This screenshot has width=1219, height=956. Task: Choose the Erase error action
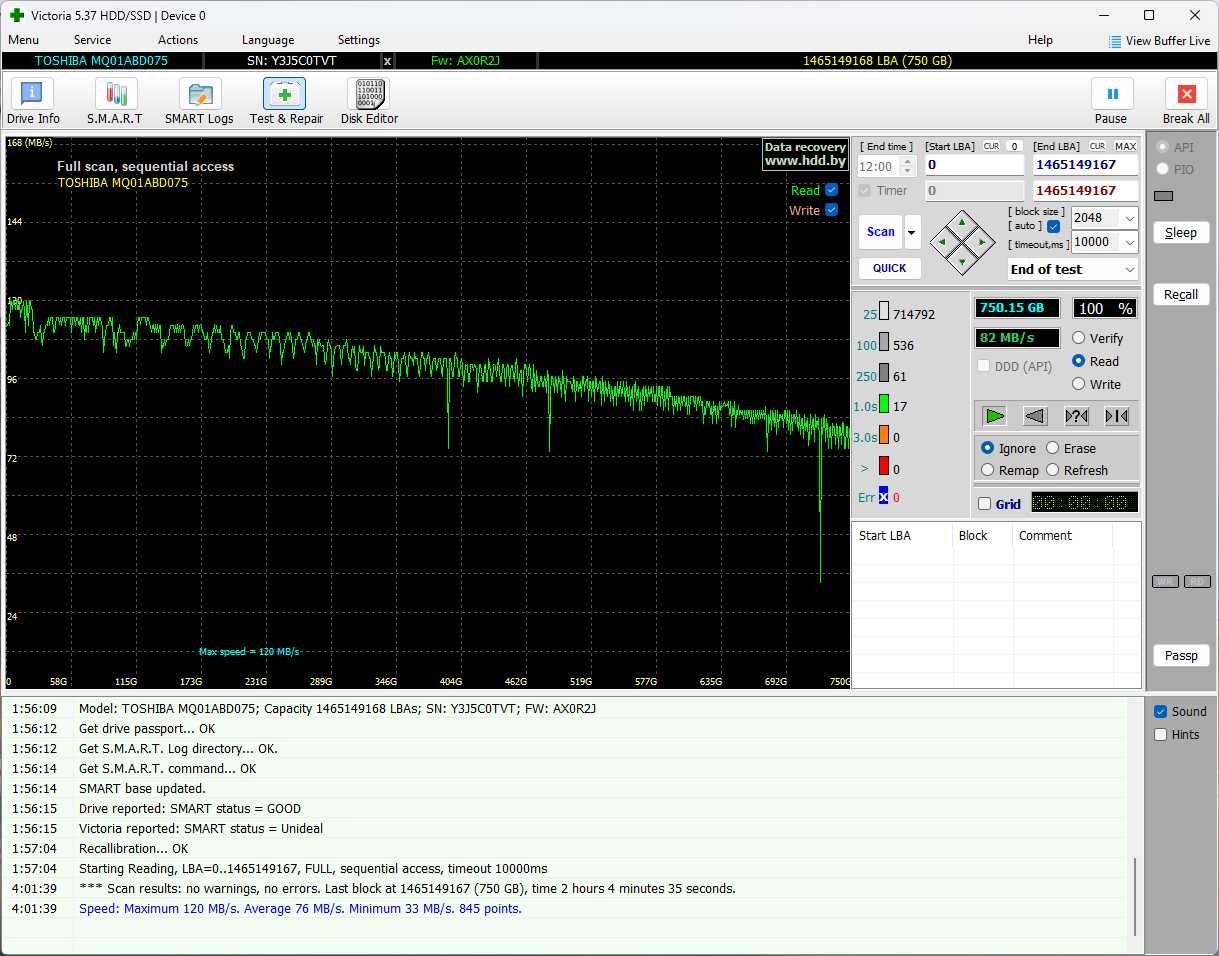(1052, 448)
